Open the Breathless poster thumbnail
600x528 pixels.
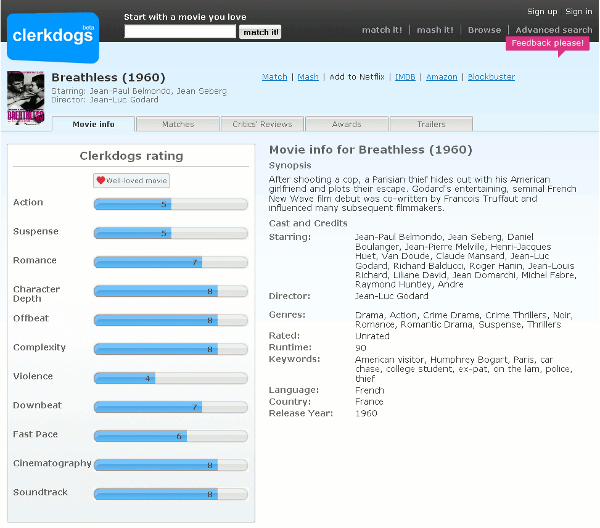[26, 98]
